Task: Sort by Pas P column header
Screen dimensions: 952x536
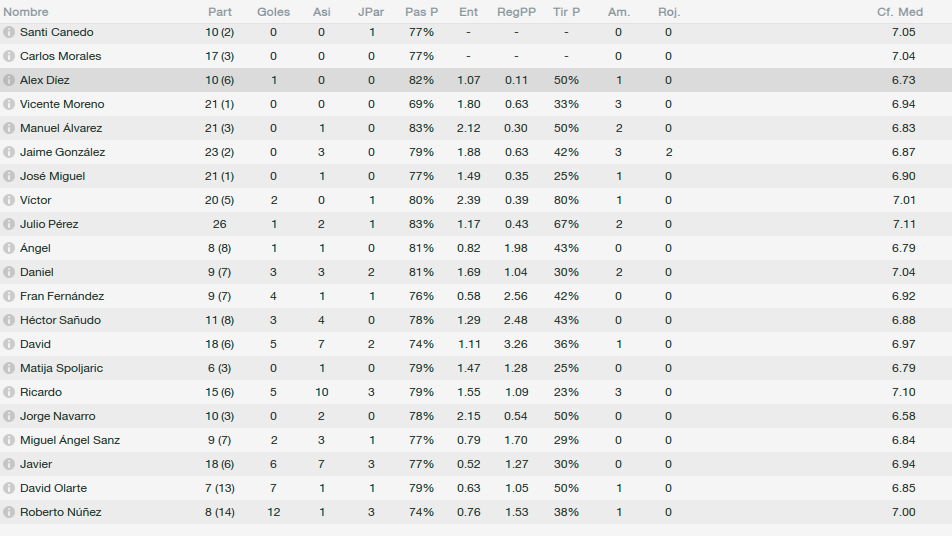Action: pos(421,12)
